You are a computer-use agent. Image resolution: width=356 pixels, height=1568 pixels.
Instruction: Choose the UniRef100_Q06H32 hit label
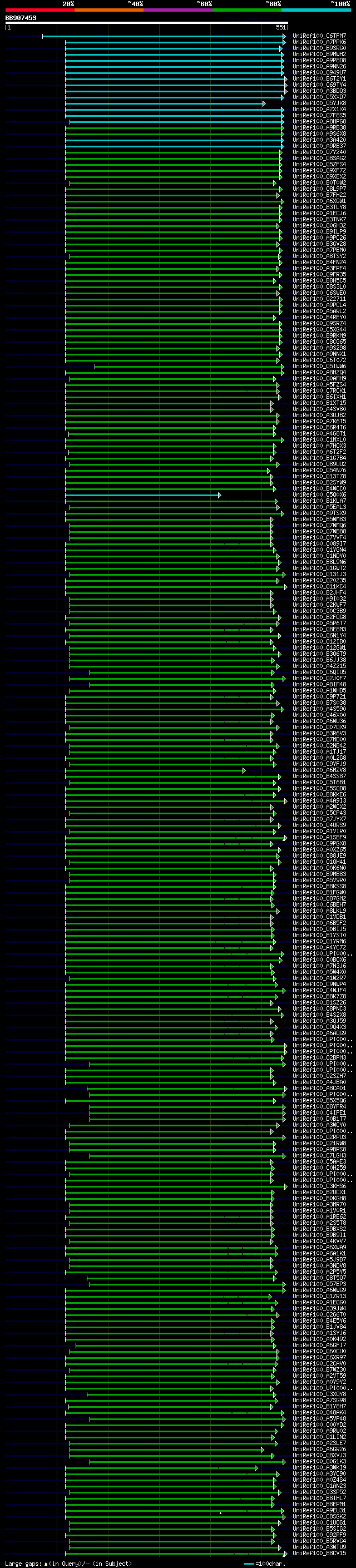pyautogui.click(x=319, y=225)
